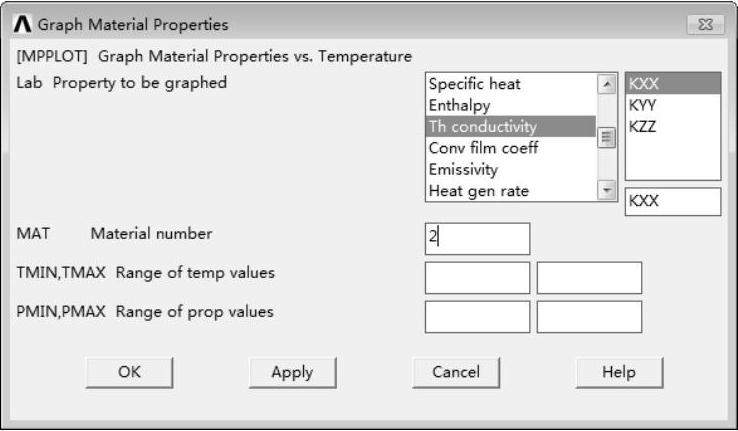The image size is (738, 431).
Task: Click the KXX label text field
Action: 672,201
